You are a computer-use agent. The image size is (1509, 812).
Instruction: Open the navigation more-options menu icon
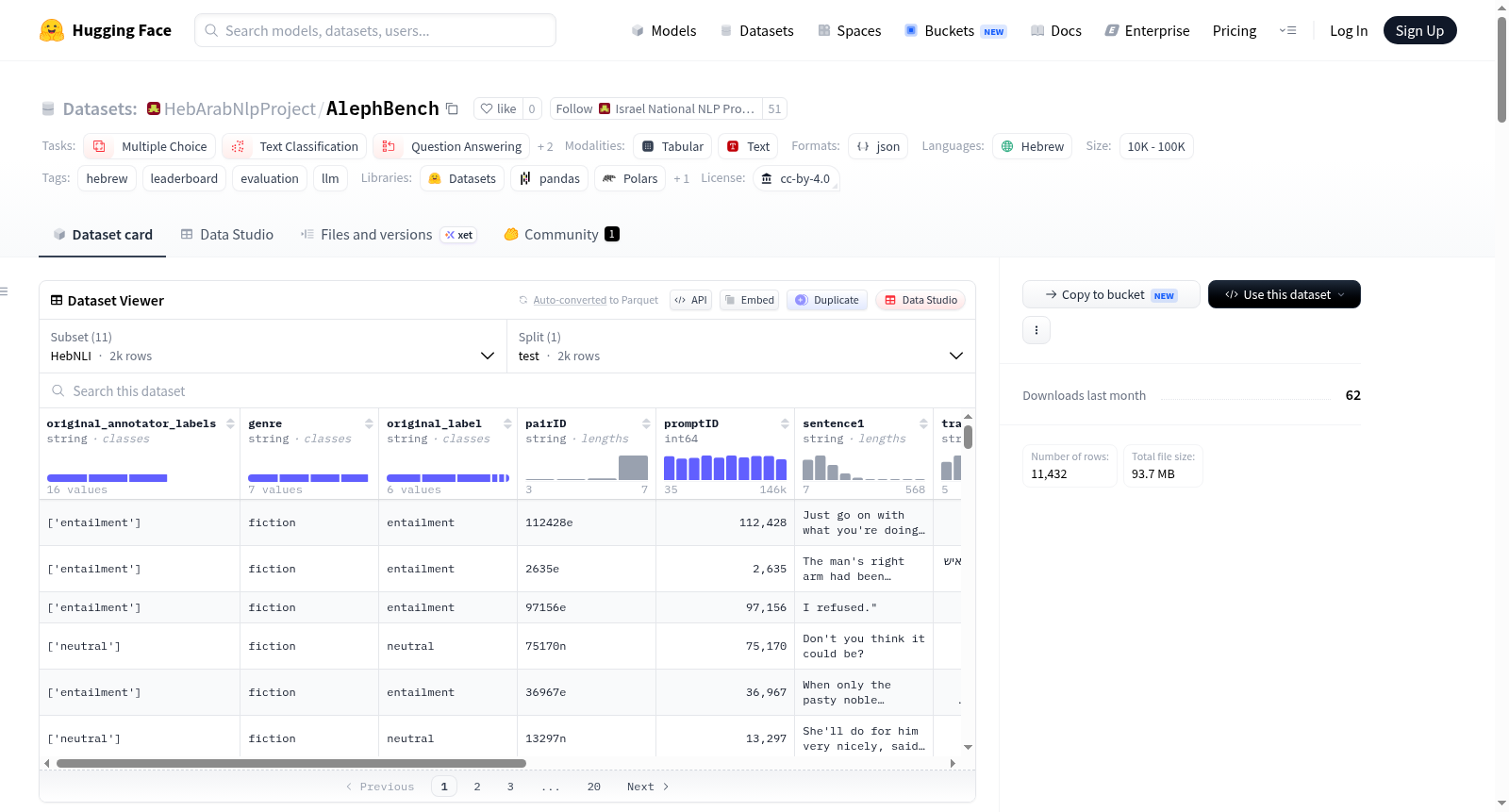(1287, 30)
